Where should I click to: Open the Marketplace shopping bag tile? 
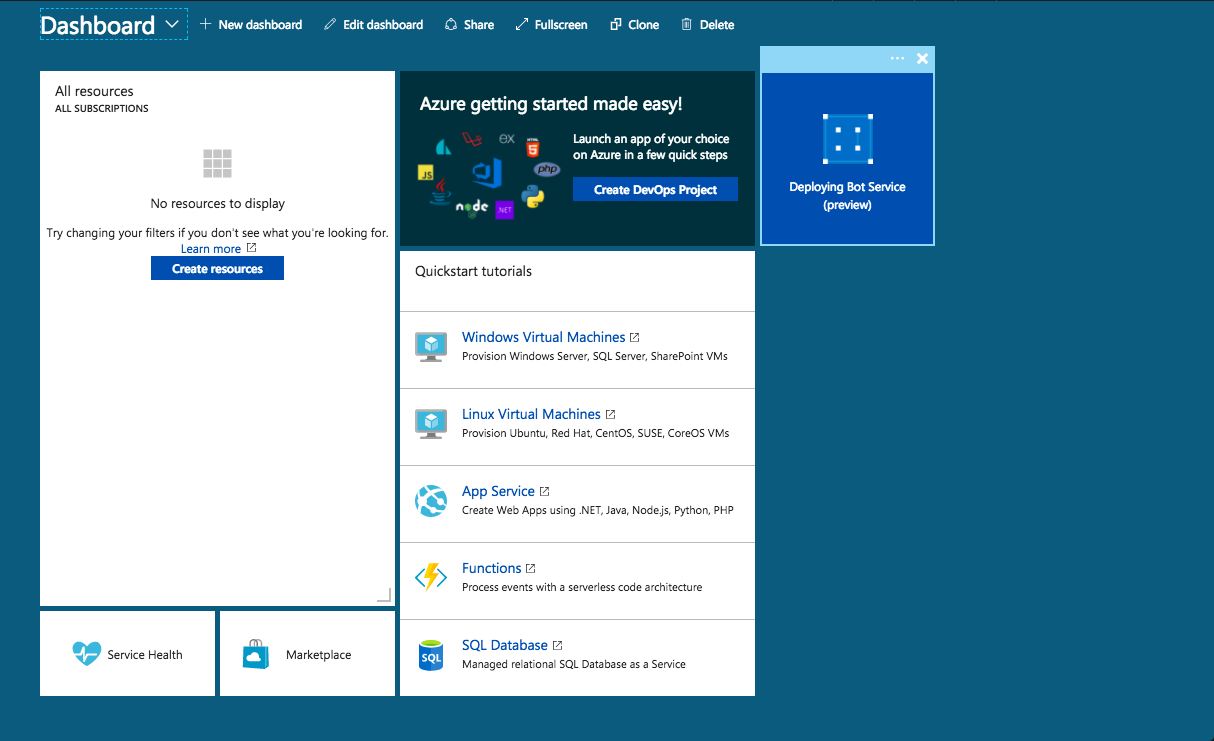point(307,654)
